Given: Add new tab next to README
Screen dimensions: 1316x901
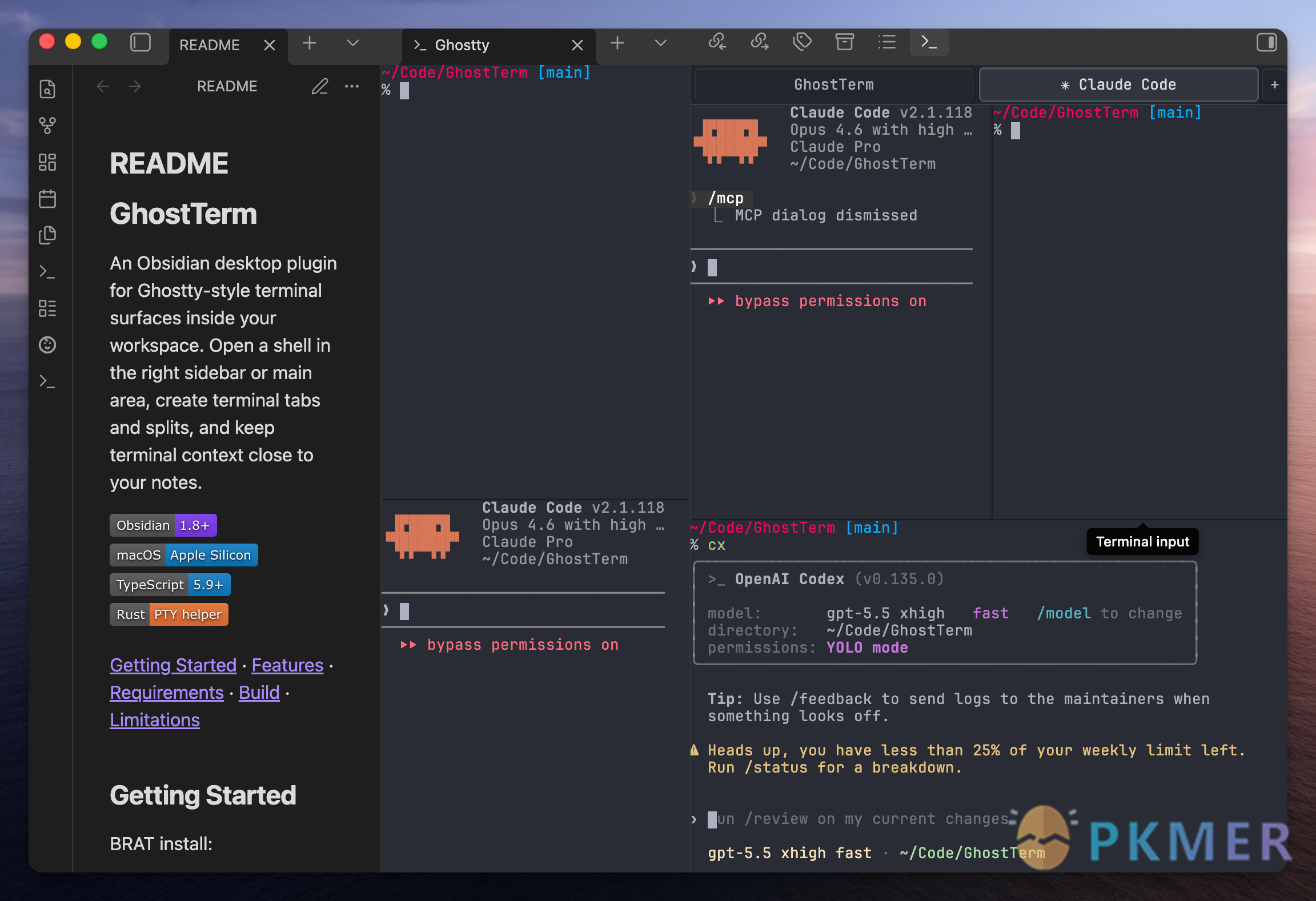Looking at the screenshot, I should coord(310,43).
